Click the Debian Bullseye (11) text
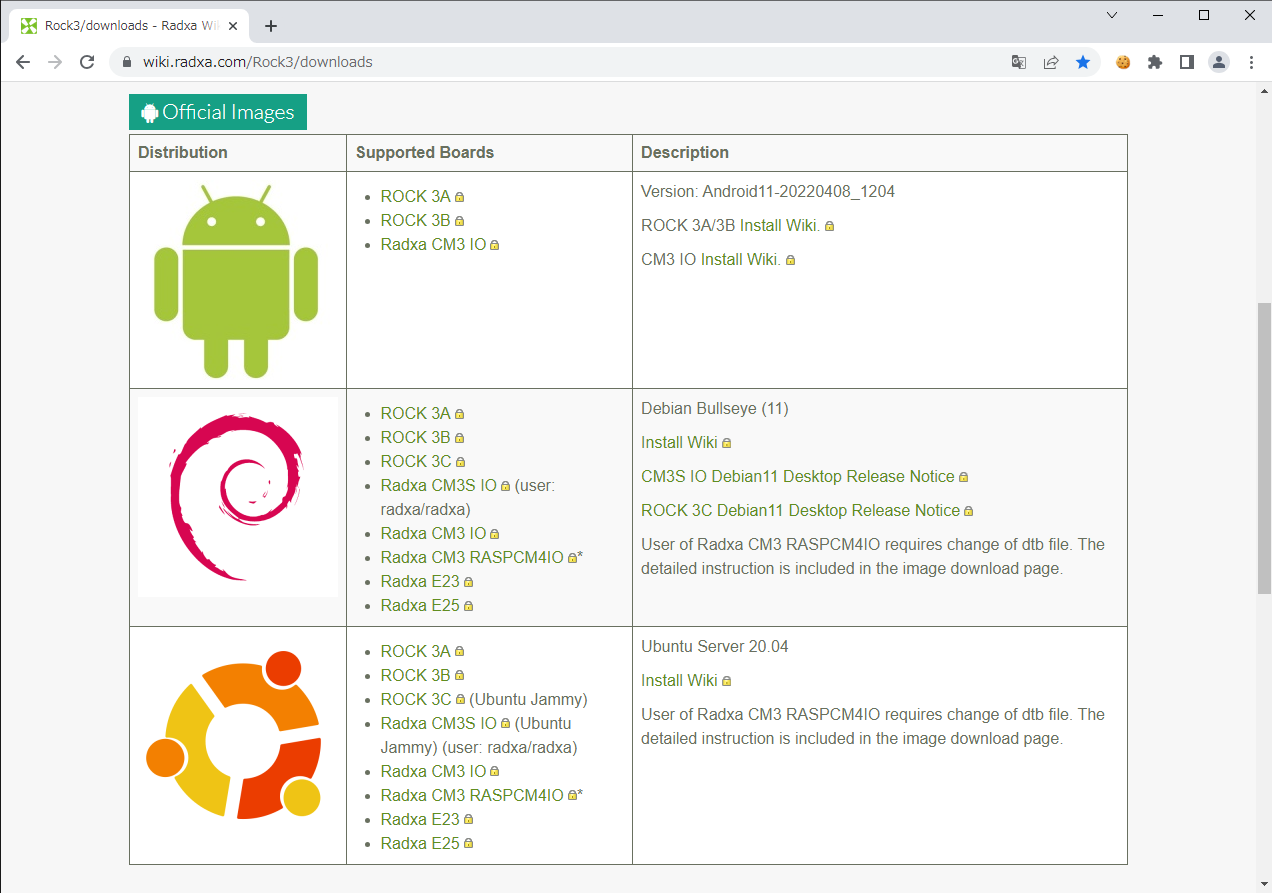The width and height of the screenshot is (1272, 893). tap(715, 408)
